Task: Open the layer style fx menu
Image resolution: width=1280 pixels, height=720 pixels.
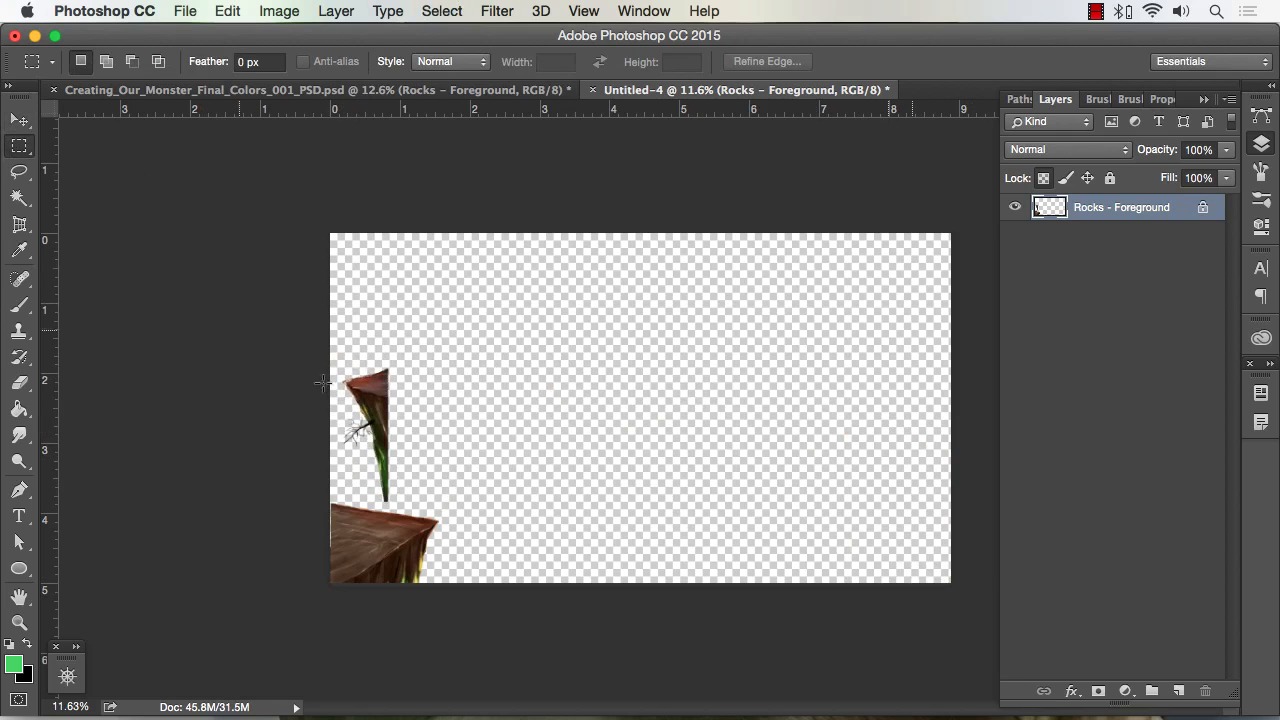Action: pos(1071,691)
